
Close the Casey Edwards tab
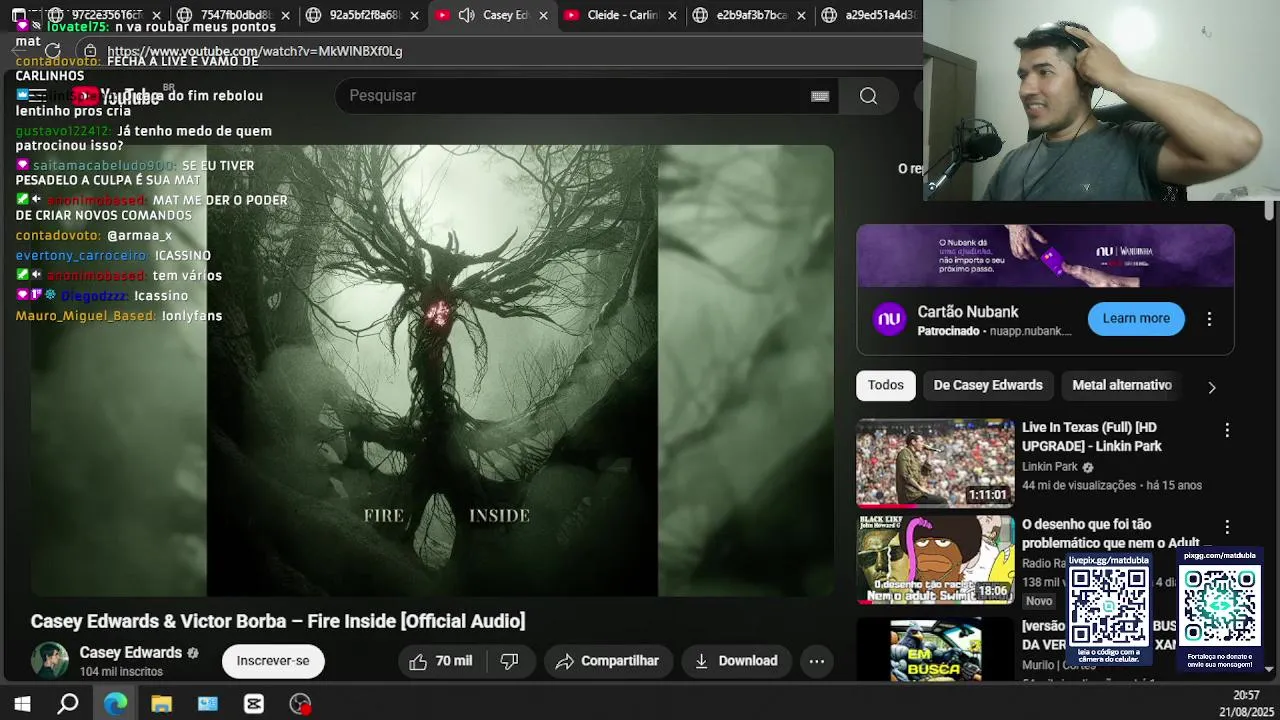543,15
